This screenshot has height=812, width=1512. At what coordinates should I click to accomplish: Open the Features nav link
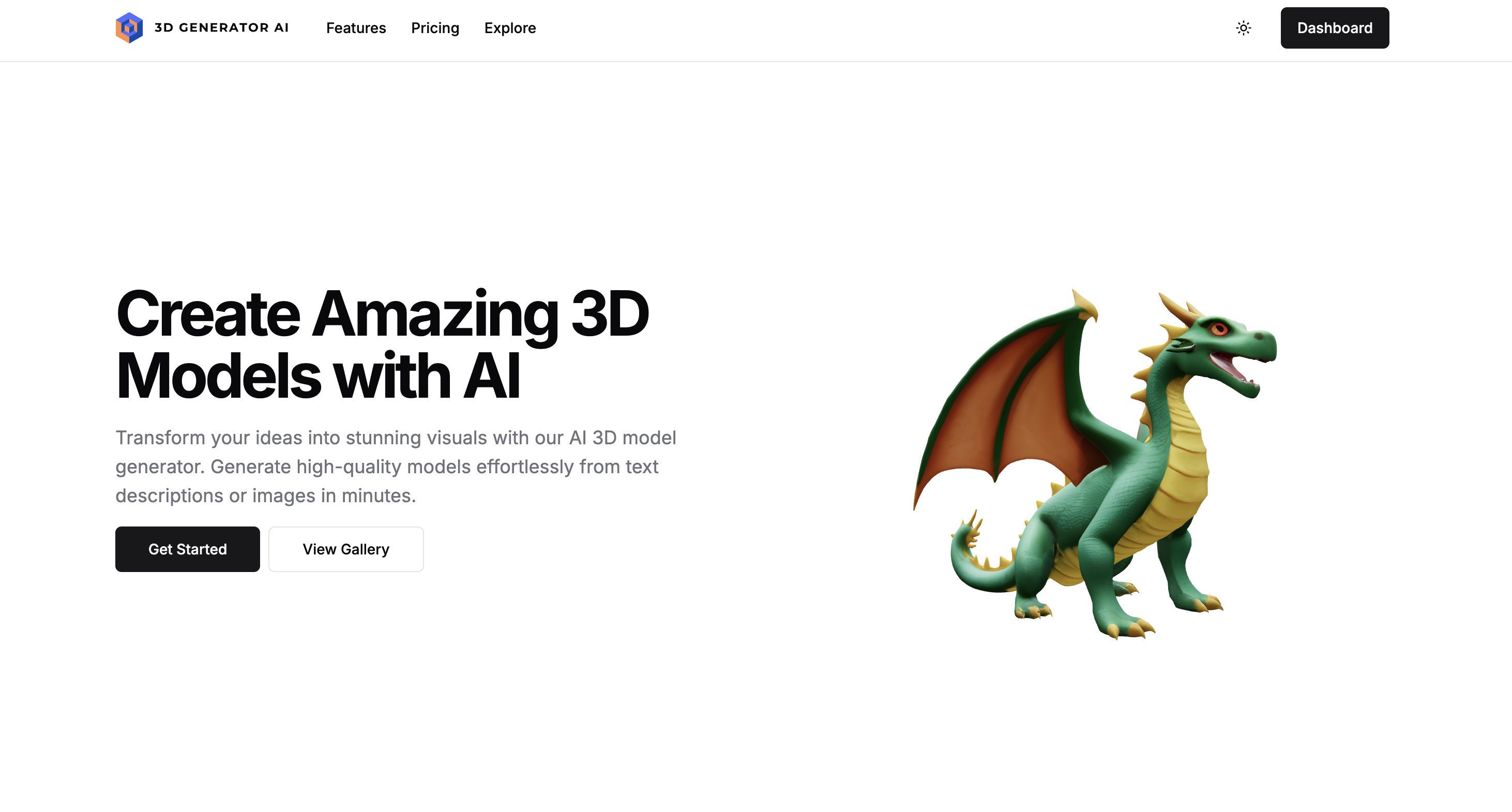356,27
